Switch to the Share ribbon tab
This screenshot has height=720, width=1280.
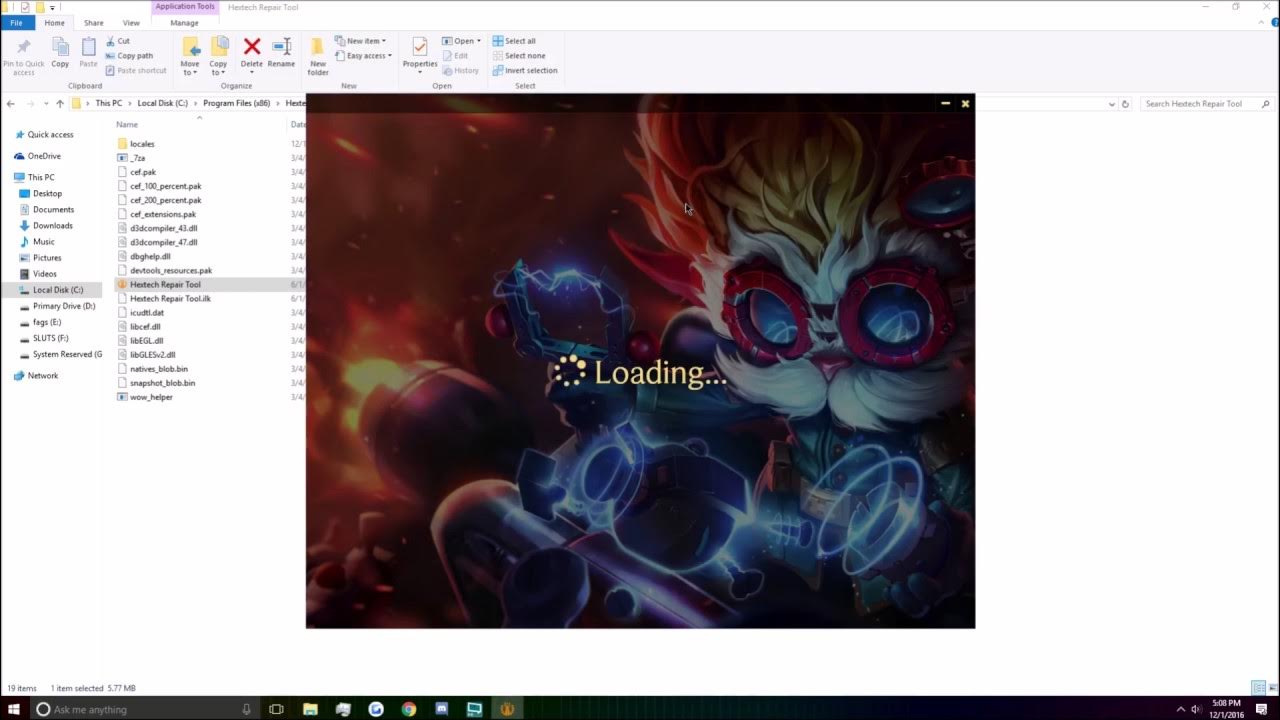(x=93, y=23)
